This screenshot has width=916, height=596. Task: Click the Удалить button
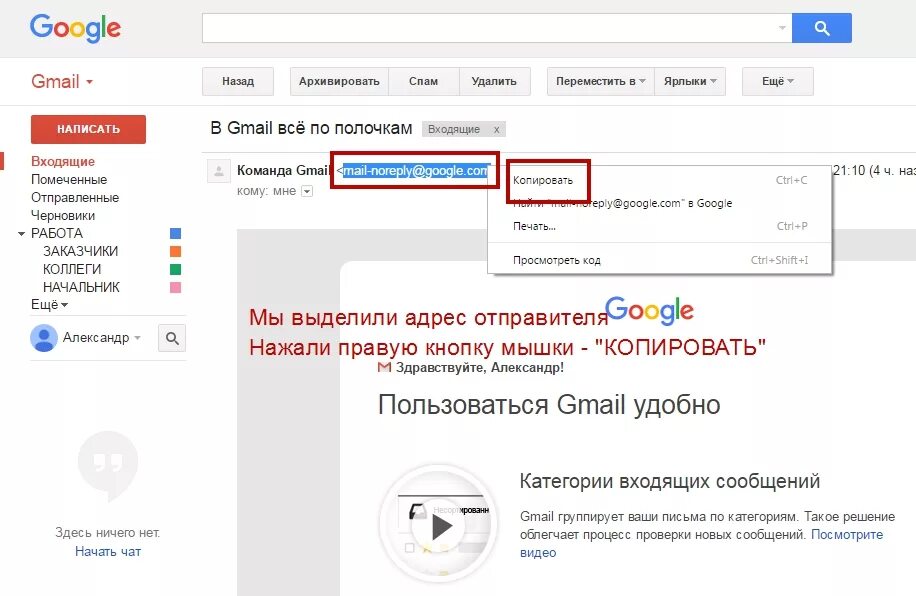click(494, 81)
